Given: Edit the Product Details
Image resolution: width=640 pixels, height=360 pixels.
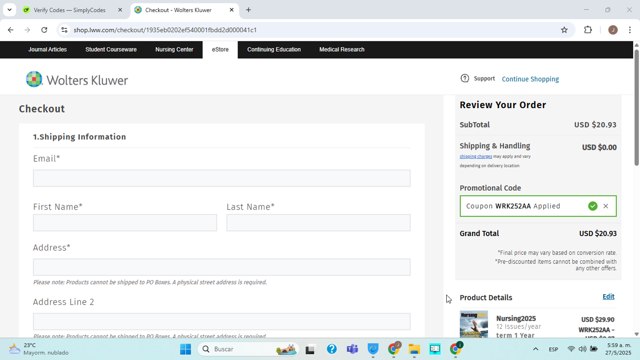Looking at the screenshot, I should (608, 297).
